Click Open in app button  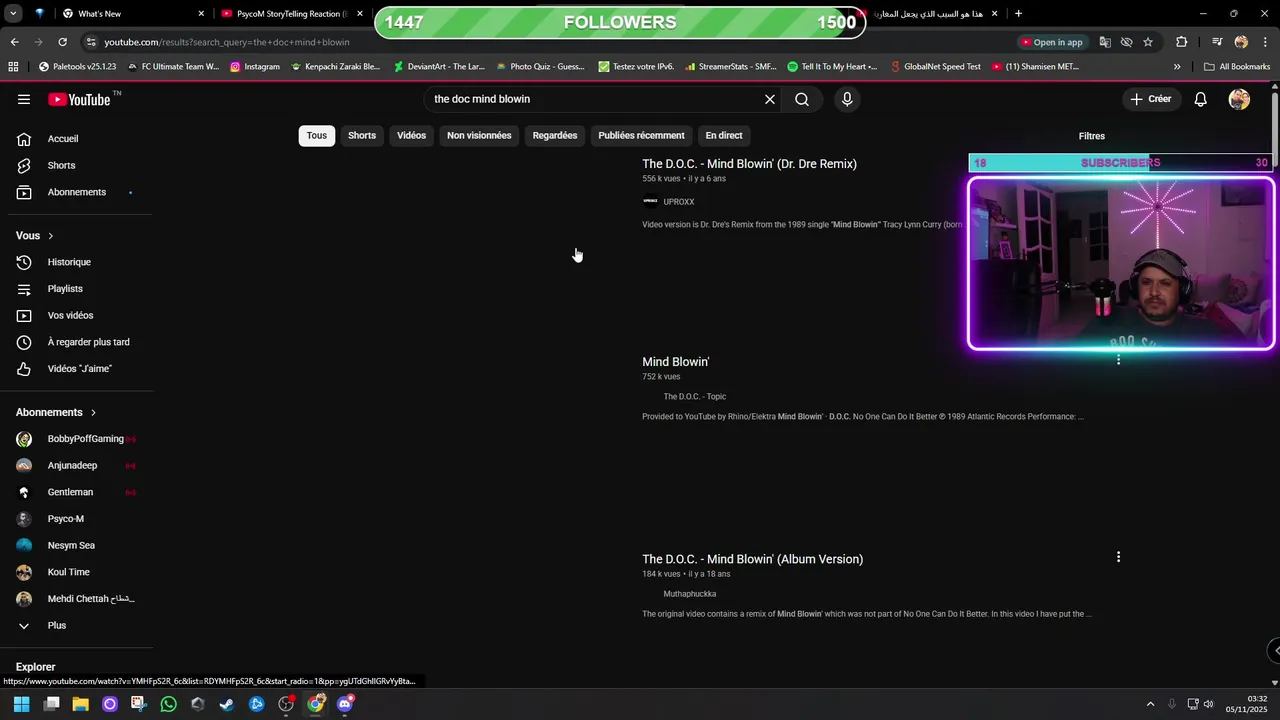click(1052, 42)
